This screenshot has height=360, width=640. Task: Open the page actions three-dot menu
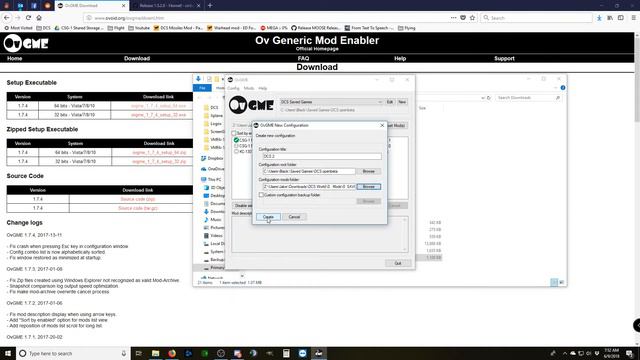(x=453, y=18)
